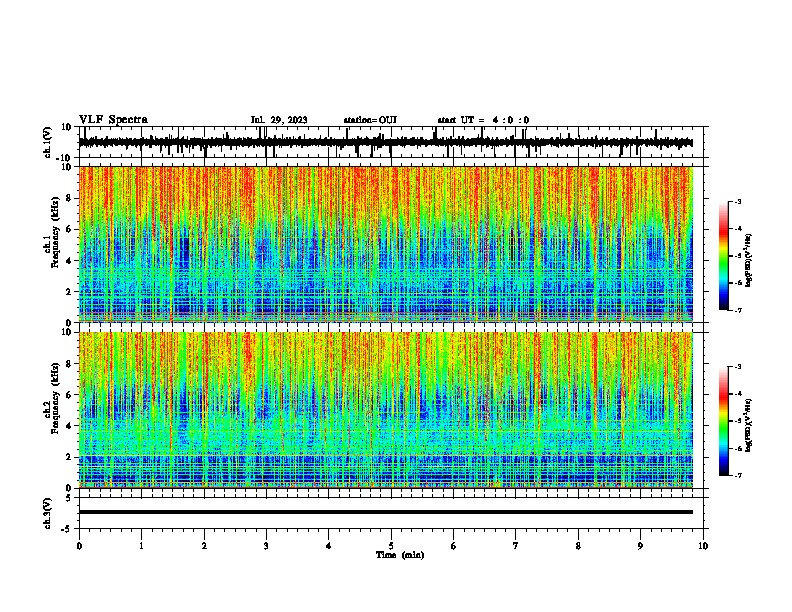Click the ch.1 log PSD color bar
Viewport: 792px width, 612px height.
pyautogui.click(x=724, y=256)
